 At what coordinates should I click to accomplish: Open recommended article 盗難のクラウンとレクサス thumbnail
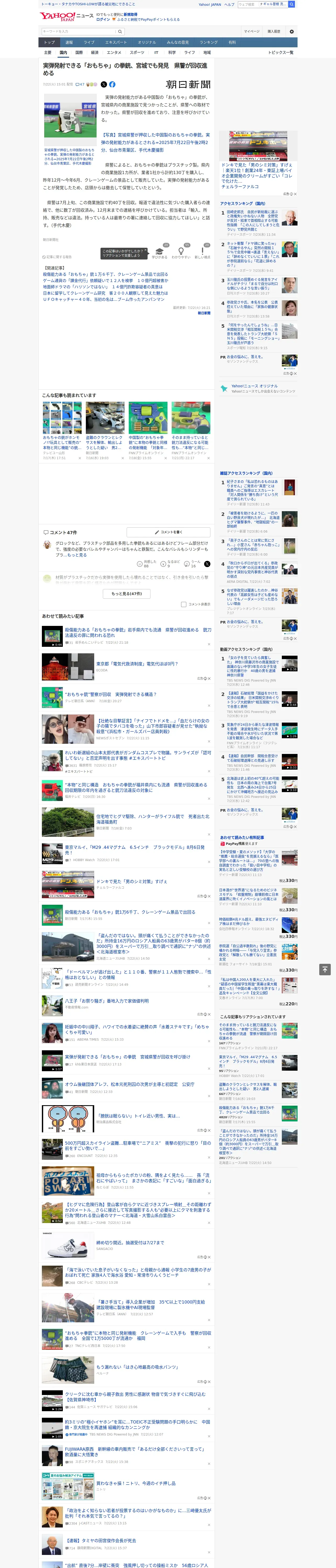coord(105,418)
